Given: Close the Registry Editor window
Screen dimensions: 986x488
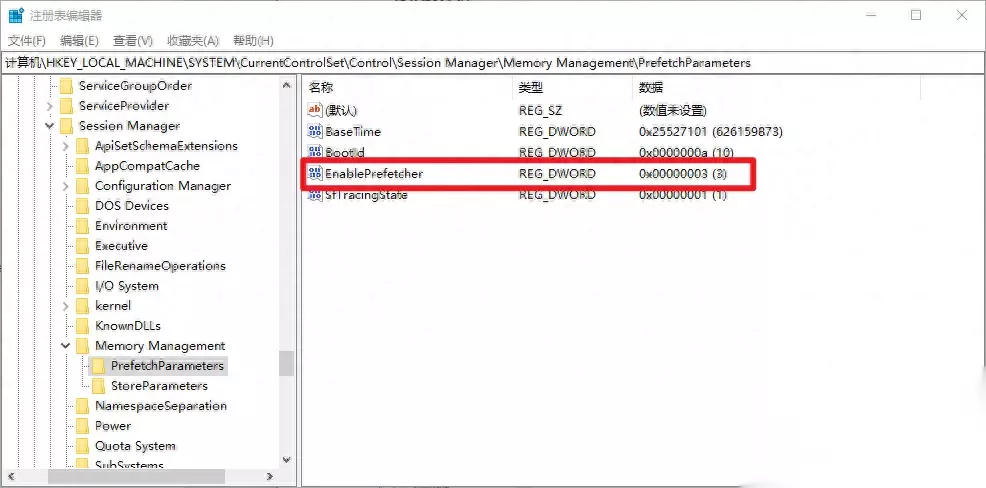Looking at the screenshot, I should pos(962,16).
